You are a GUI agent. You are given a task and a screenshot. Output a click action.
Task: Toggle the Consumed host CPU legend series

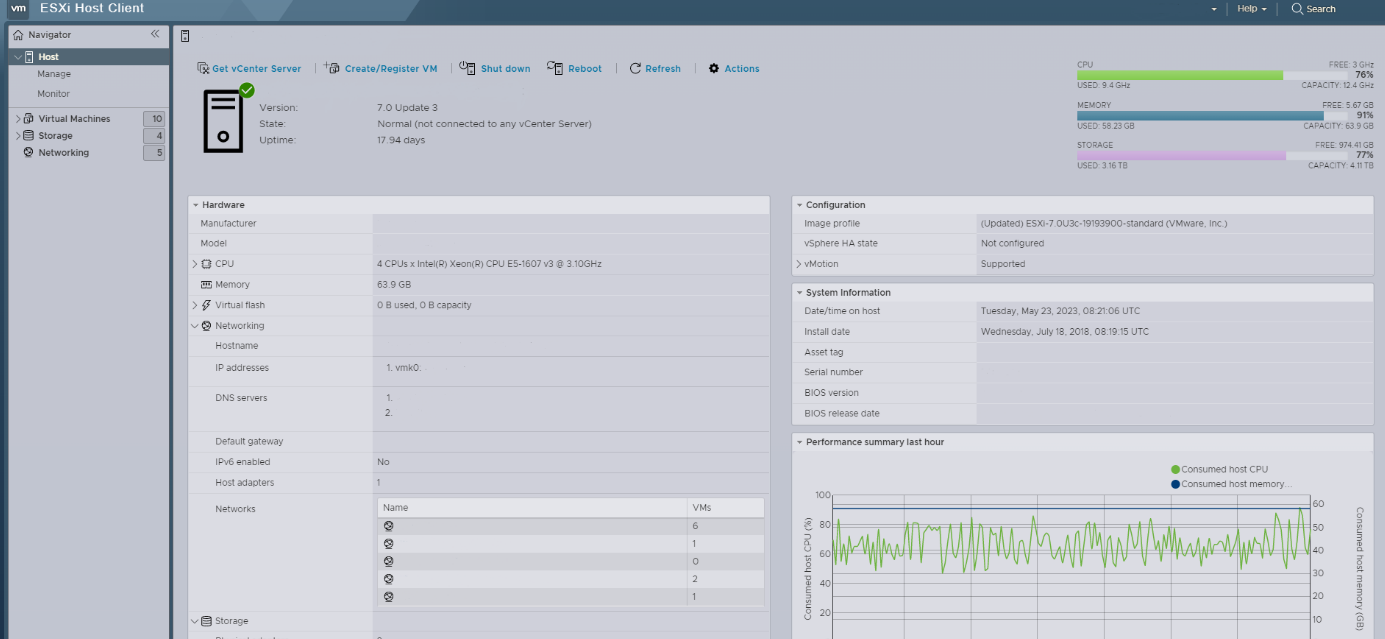click(x=1220, y=469)
